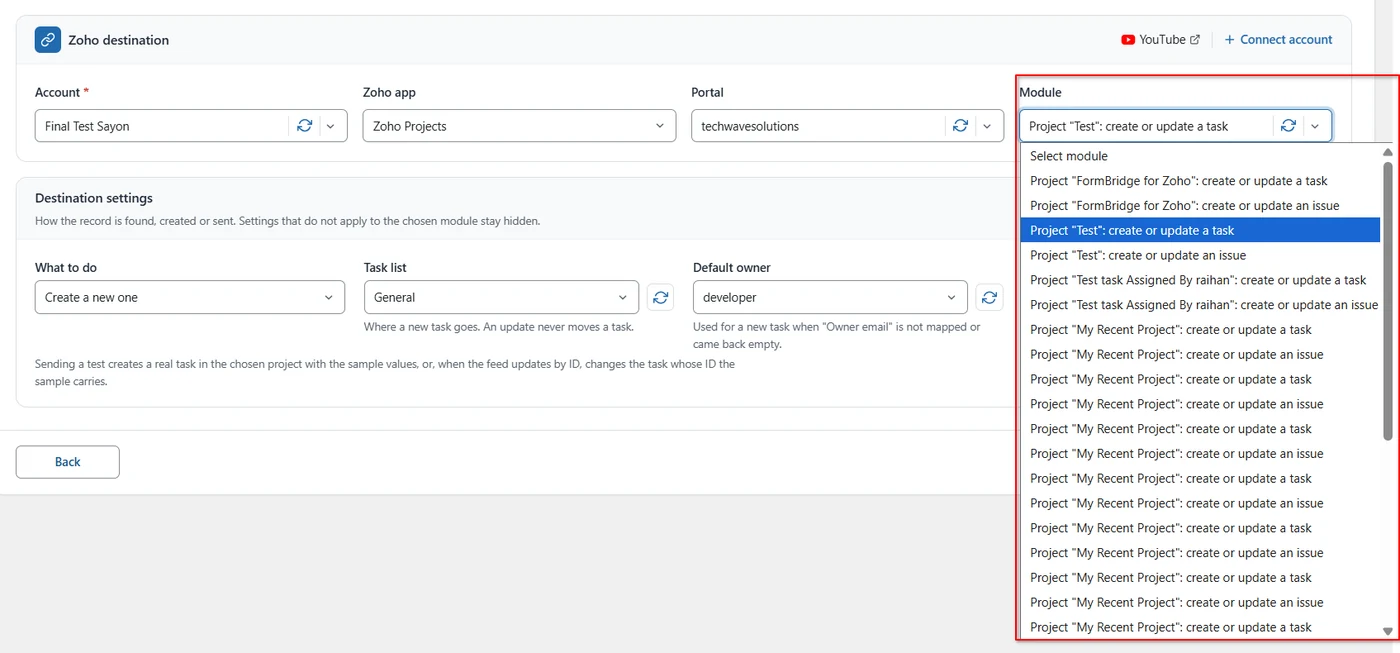The image size is (1400, 653).
Task: Click the red YouTube logo icon
Action: pyautogui.click(x=1128, y=40)
